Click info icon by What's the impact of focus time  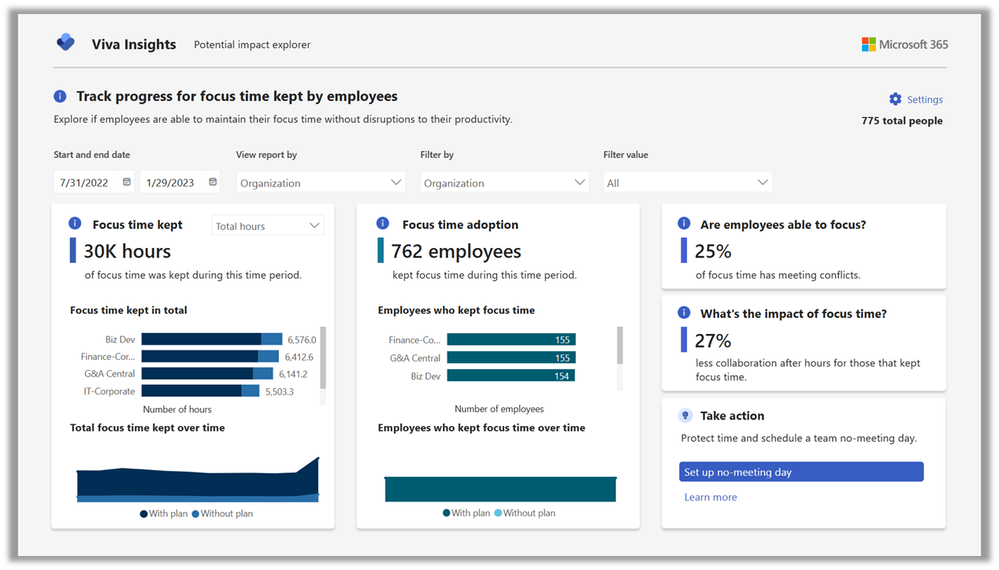click(x=684, y=312)
